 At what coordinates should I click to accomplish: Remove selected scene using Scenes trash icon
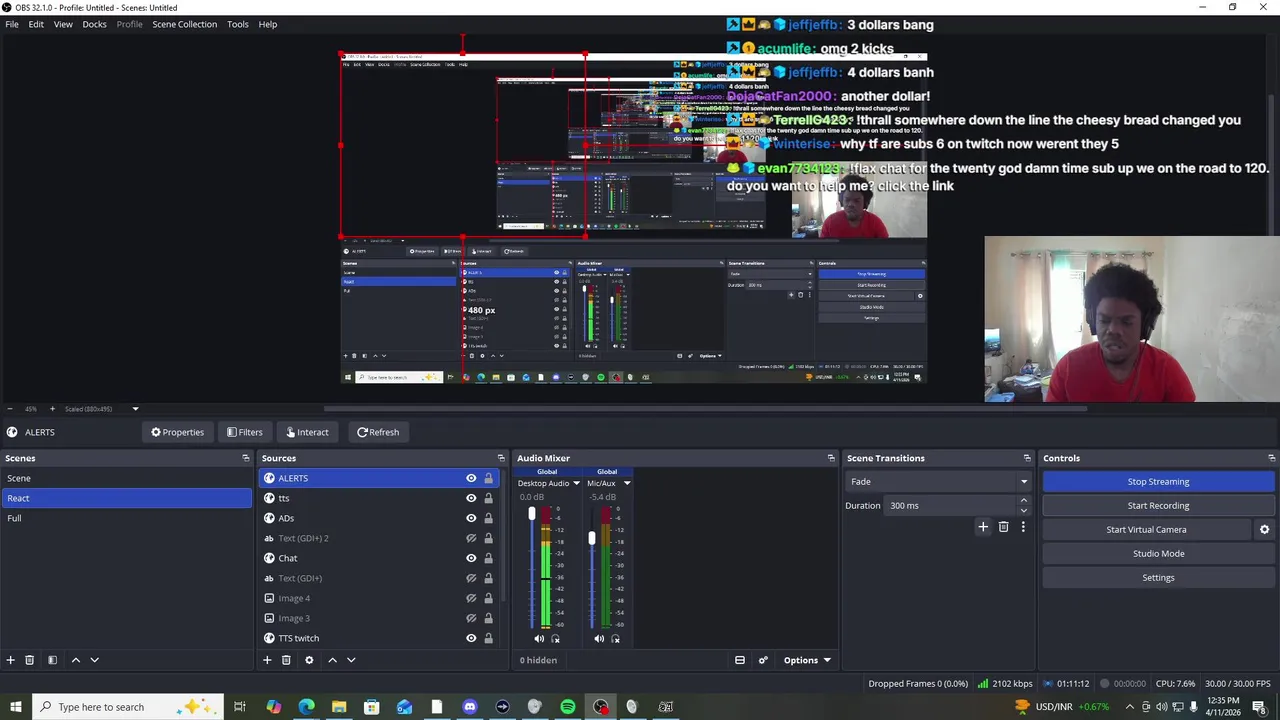click(x=30, y=660)
